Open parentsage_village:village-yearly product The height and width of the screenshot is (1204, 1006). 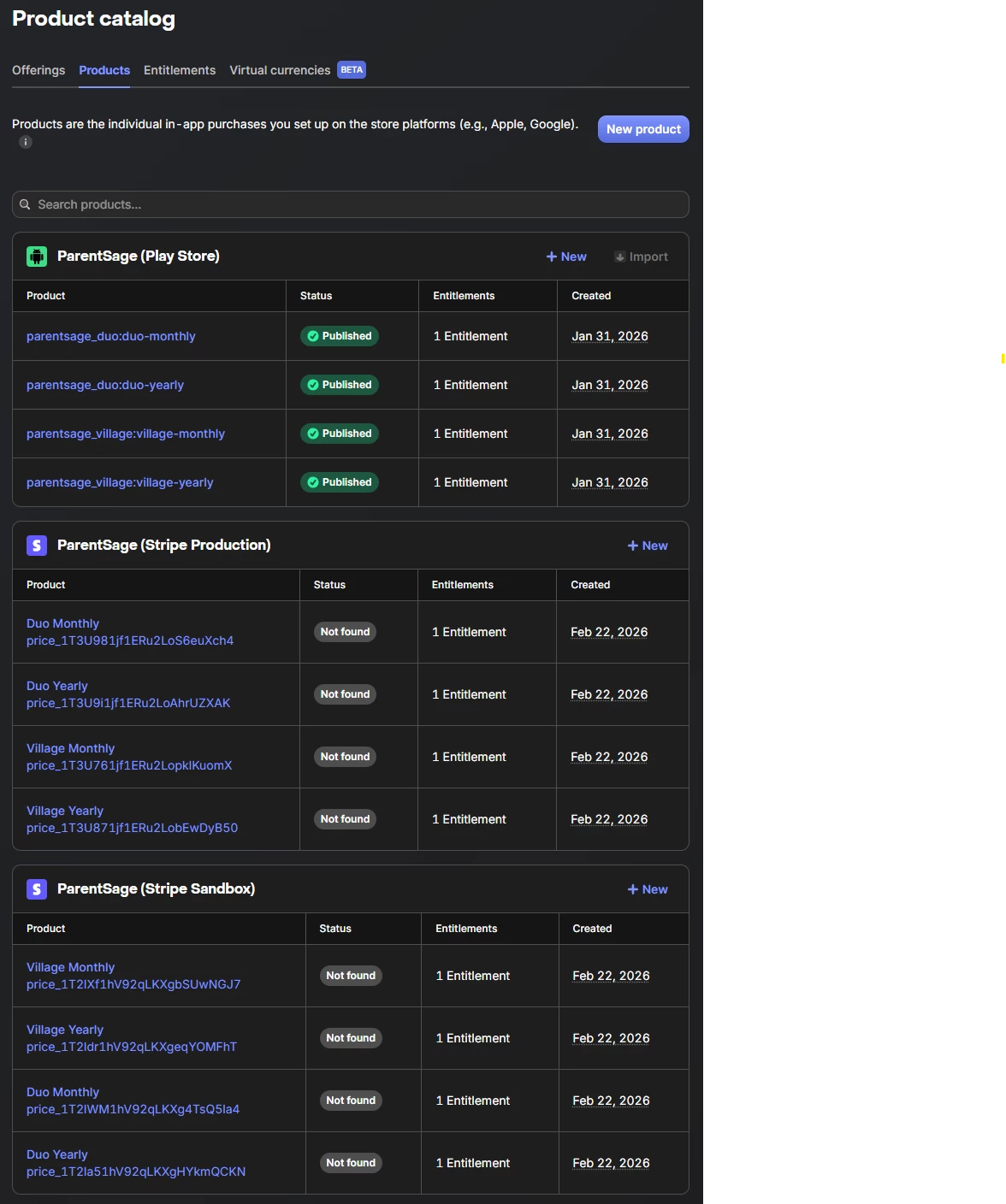[x=120, y=482]
